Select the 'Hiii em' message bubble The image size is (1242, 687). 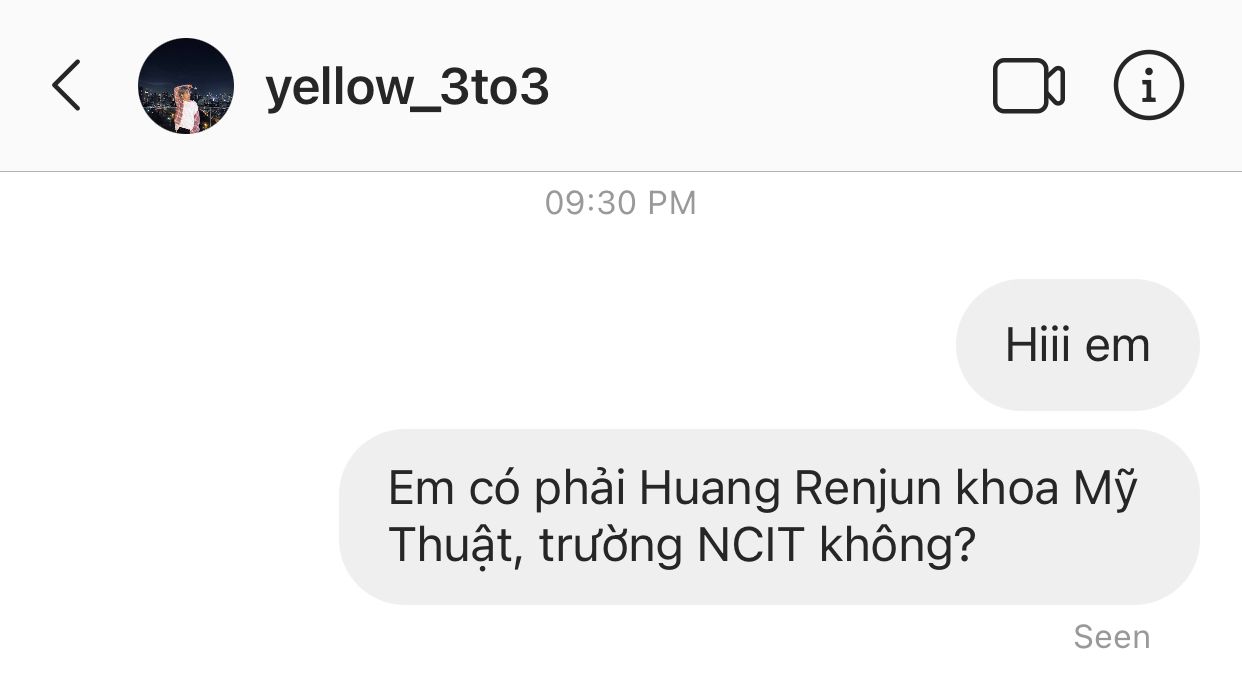(x=1077, y=345)
